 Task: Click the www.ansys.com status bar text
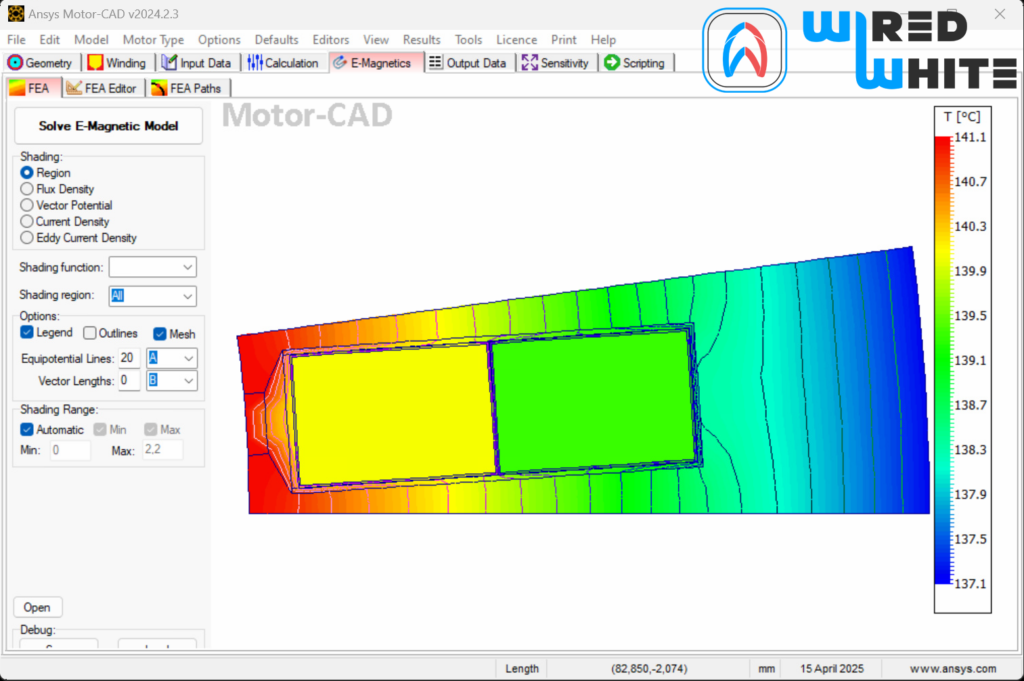(x=953, y=669)
